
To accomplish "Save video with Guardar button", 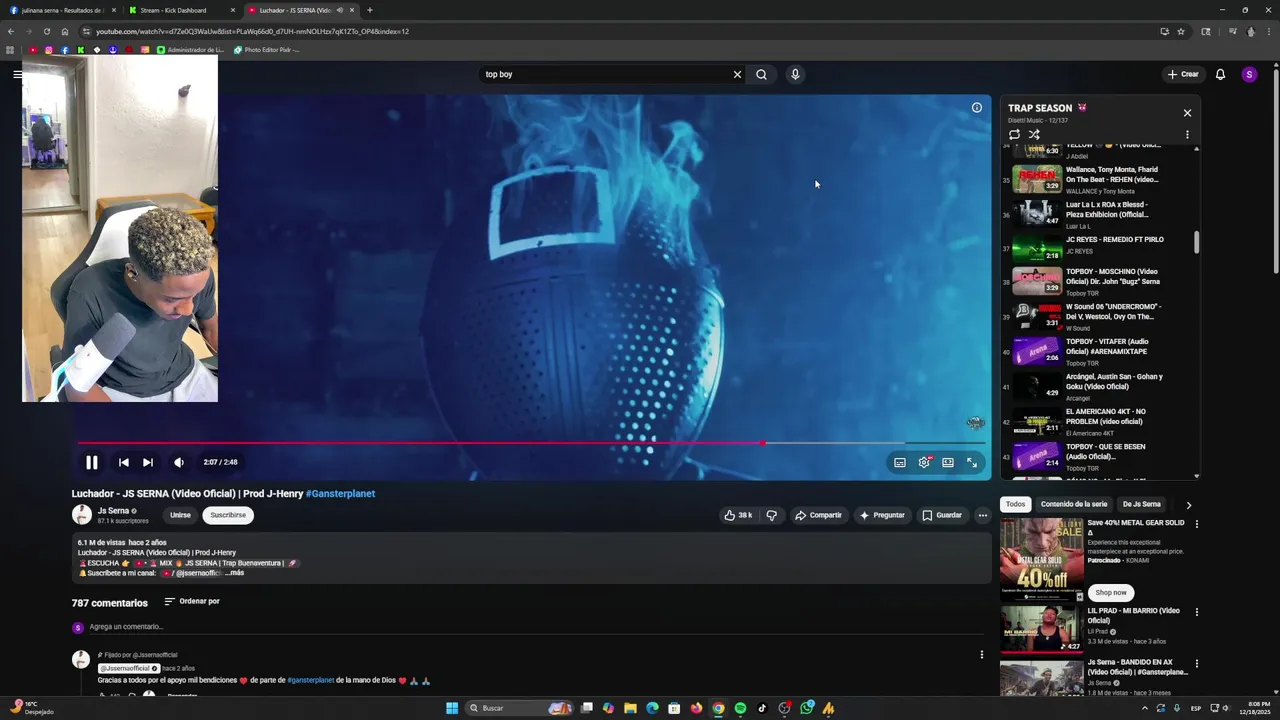I will [x=942, y=515].
